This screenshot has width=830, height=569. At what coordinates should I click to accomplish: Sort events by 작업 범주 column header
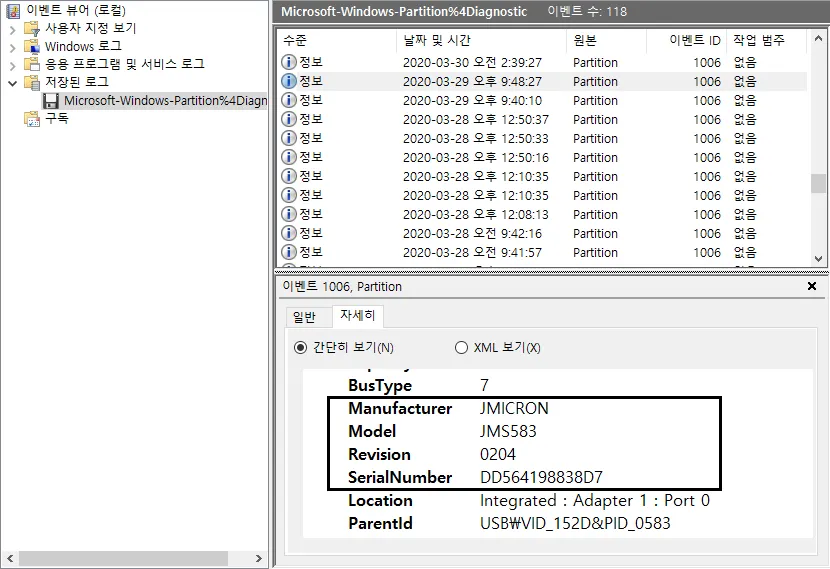766,40
